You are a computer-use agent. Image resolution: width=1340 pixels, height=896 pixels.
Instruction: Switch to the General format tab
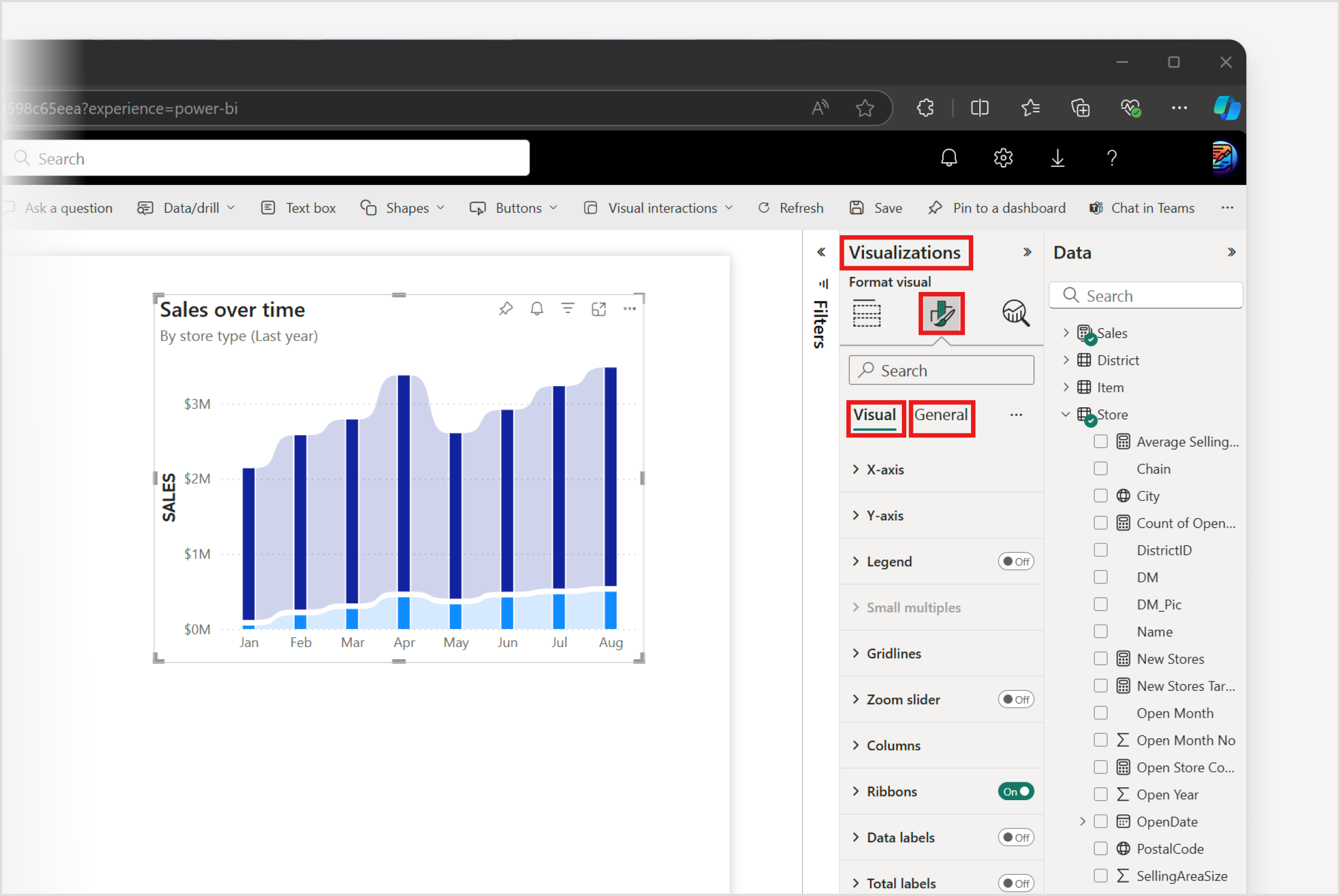[940, 416]
